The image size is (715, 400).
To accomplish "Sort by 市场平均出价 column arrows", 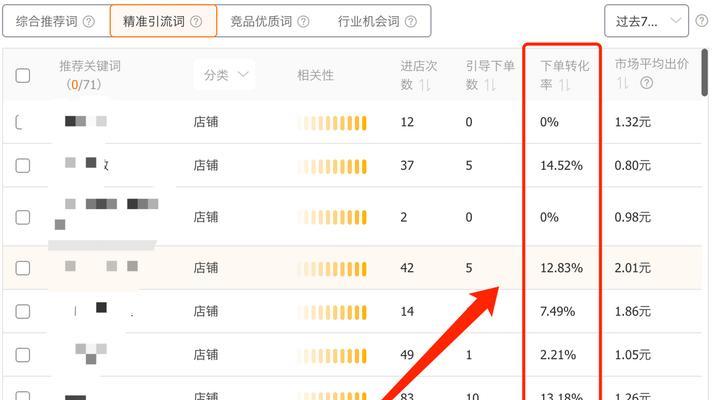I will point(623,83).
